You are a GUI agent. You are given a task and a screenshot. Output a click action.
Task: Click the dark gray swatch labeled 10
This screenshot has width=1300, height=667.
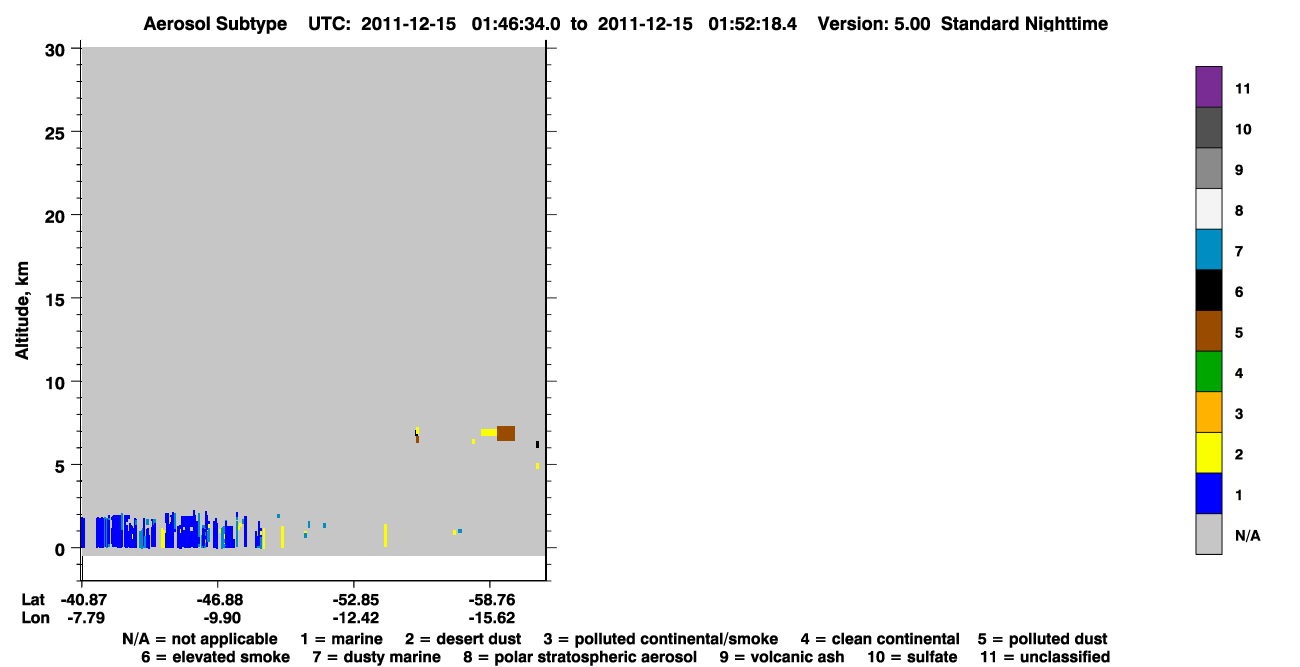(1208, 128)
